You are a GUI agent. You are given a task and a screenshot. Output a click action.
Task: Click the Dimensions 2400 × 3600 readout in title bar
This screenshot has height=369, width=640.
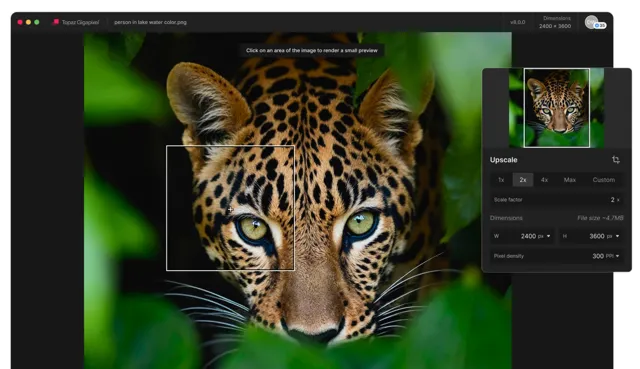click(x=555, y=22)
